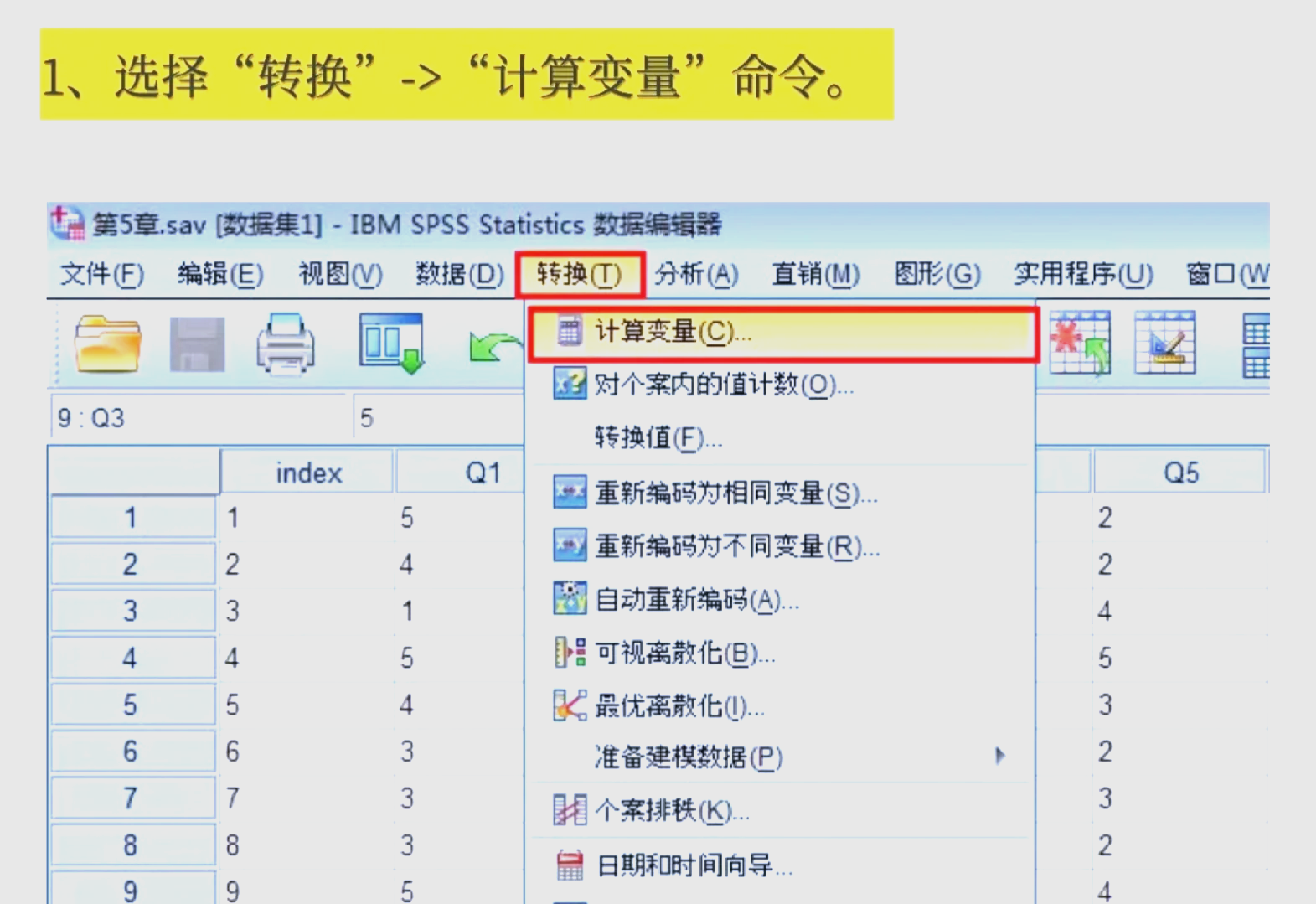
Task: Open the 实用程序(U) menu
Action: pos(1084,274)
